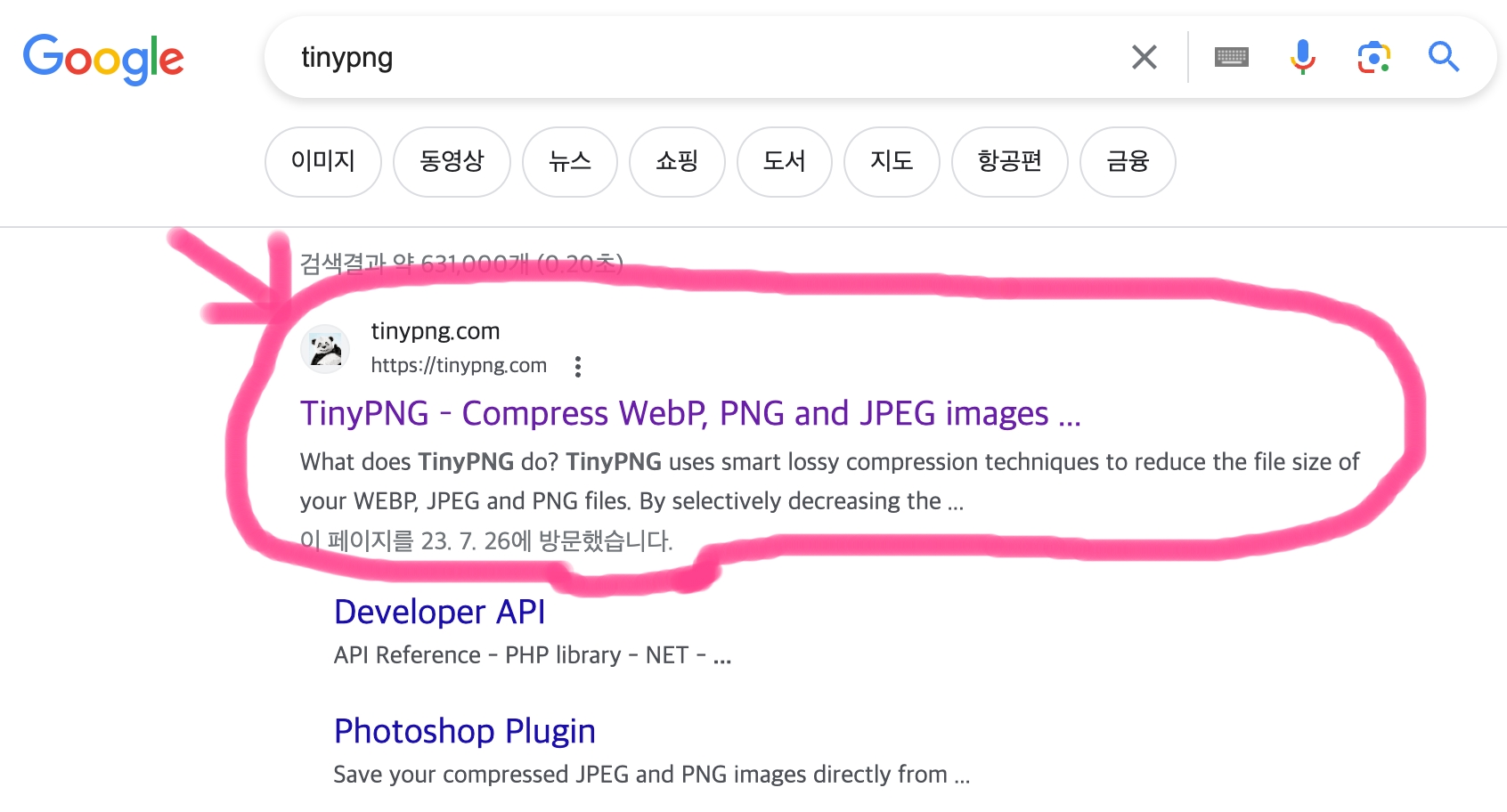Switch to the 동영상 results tab
Viewport: 1507px width, 812px height.
click(x=452, y=162)
